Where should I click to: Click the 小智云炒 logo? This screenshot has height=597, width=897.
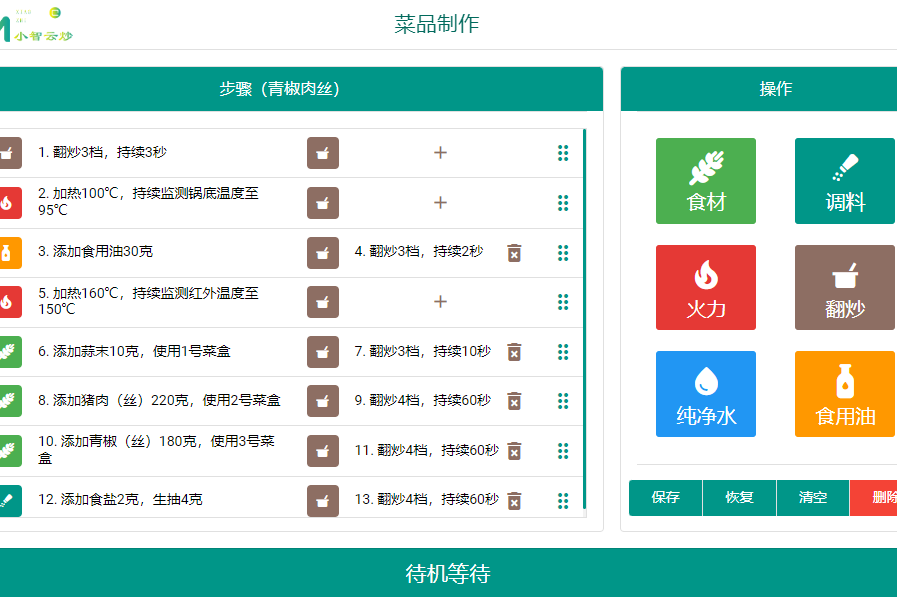click(x=40, y=25)
